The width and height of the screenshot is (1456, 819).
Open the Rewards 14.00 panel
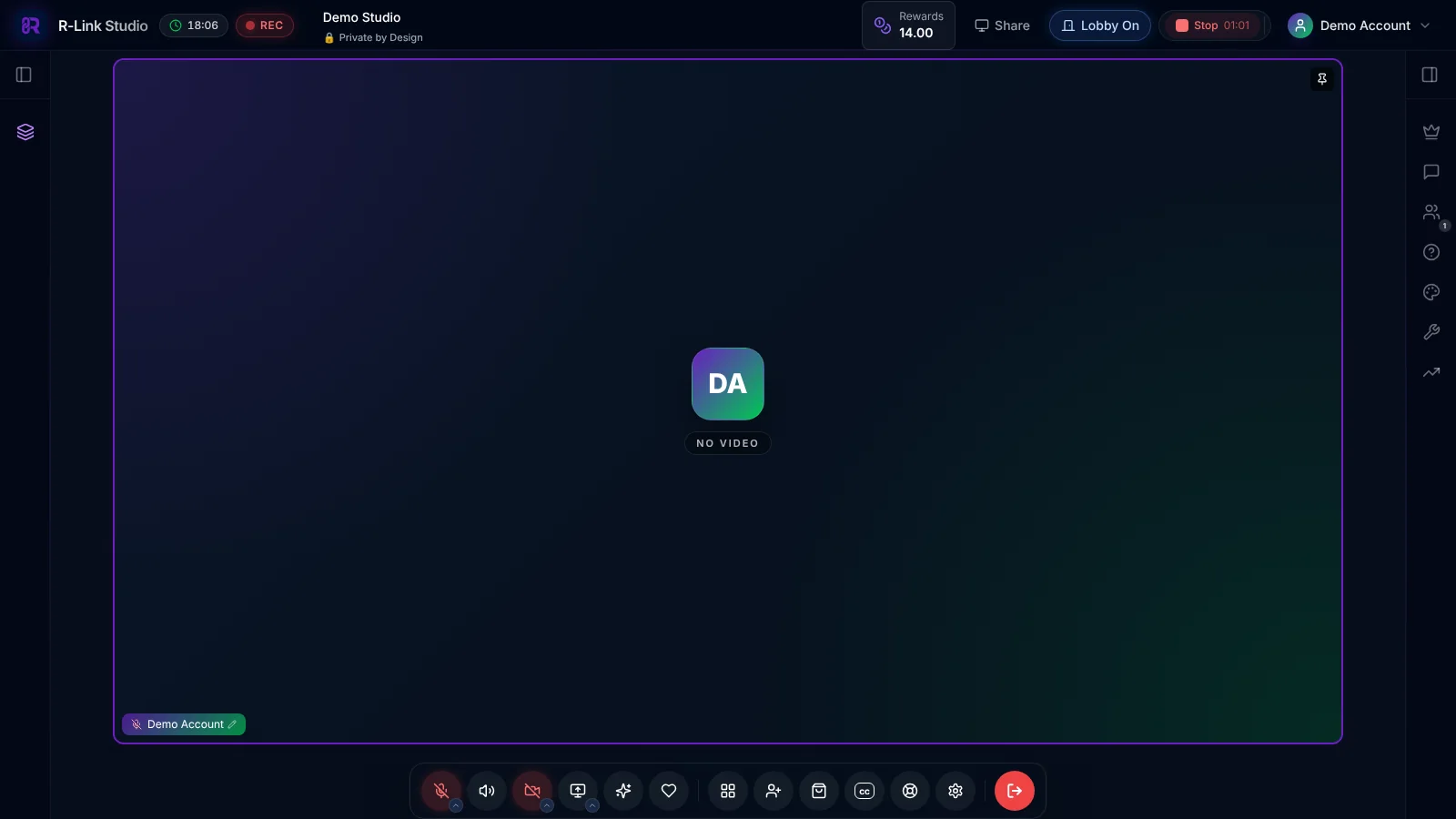coord(908,25)
